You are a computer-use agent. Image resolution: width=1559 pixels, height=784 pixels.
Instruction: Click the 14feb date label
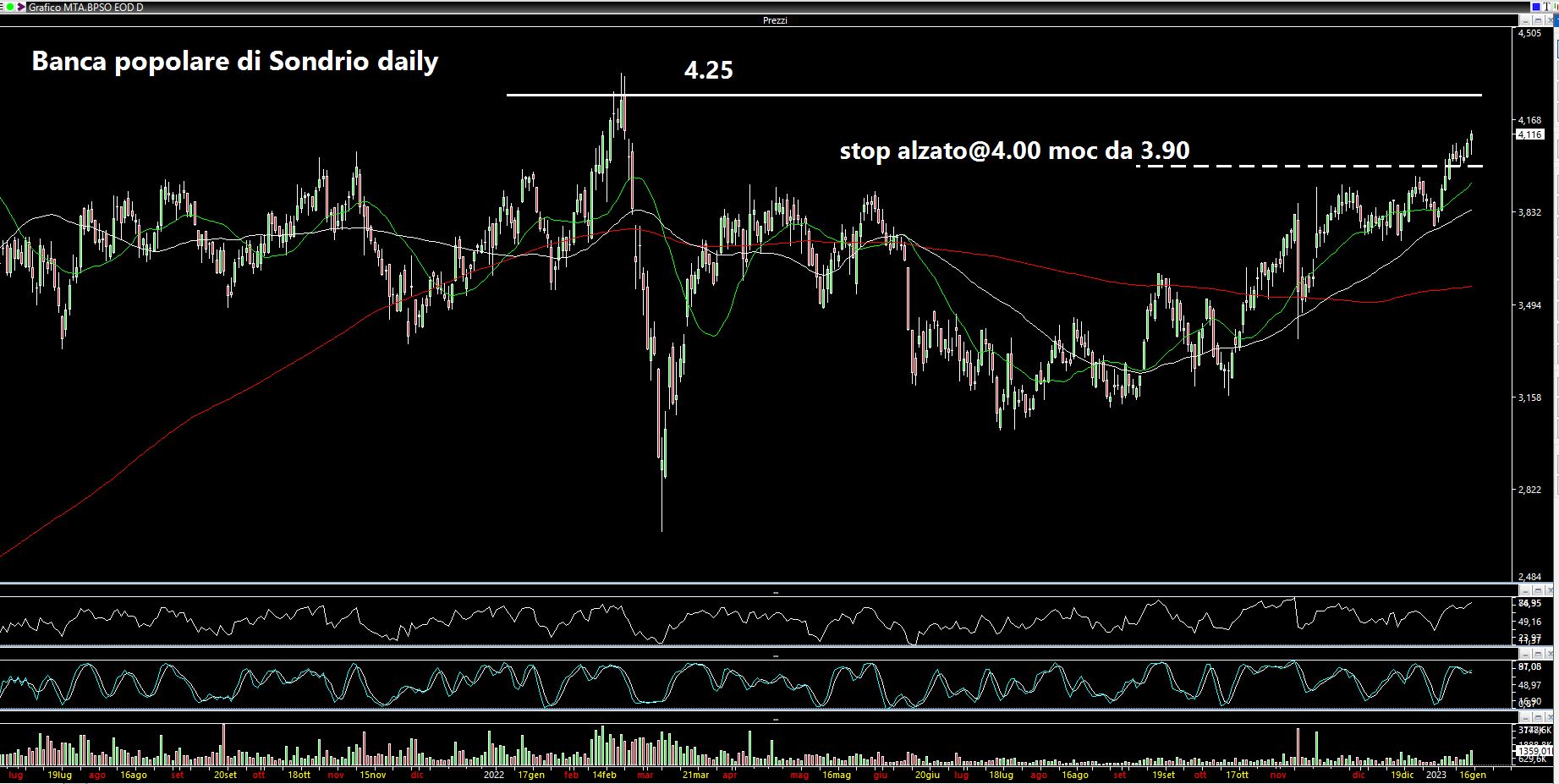click(x=604, y=775)
